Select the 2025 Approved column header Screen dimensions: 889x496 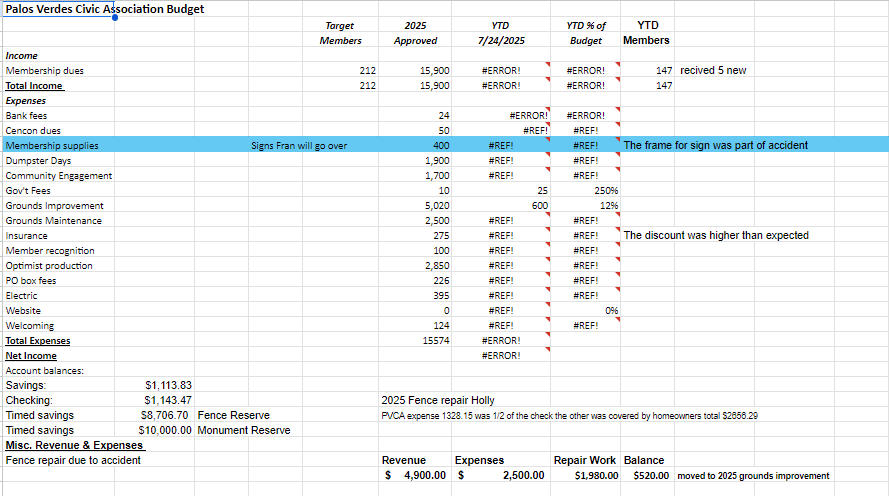point(416,33)
